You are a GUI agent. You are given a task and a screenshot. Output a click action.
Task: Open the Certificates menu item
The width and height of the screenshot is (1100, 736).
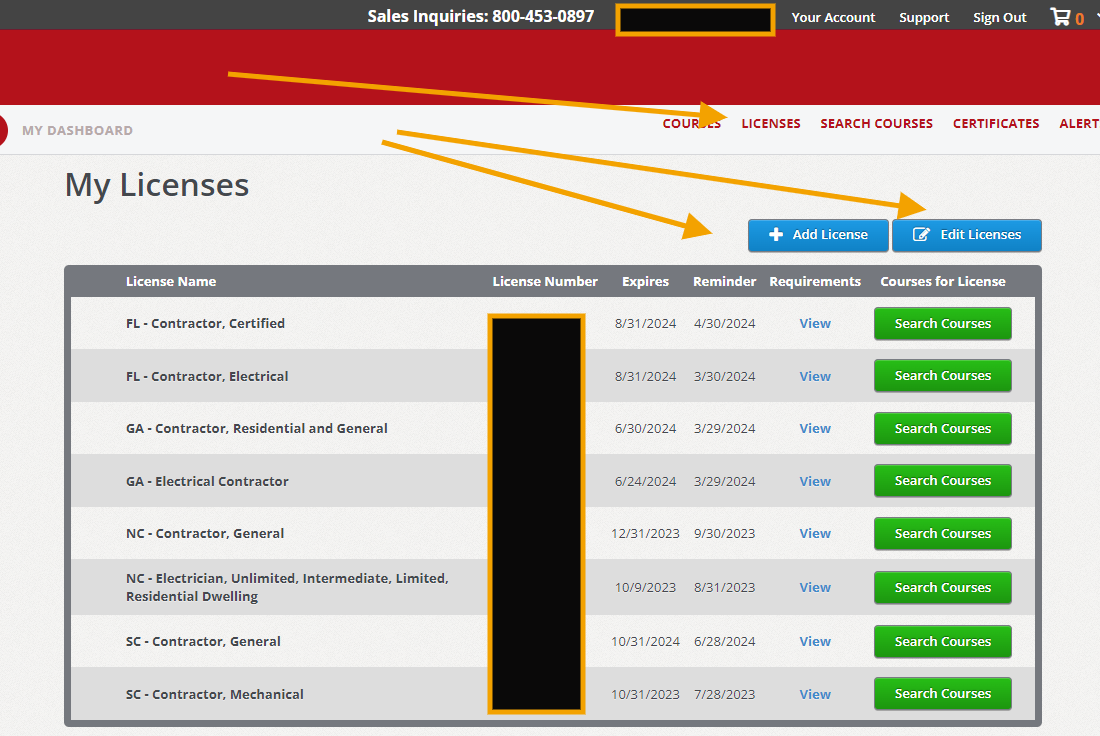point(995,124)
